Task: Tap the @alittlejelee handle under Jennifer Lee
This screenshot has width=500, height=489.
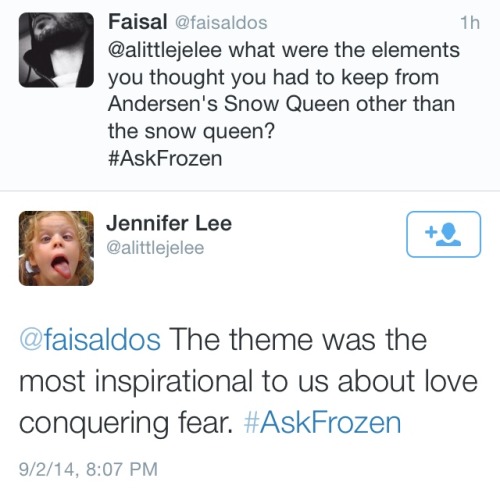Action: pos(155,248)
